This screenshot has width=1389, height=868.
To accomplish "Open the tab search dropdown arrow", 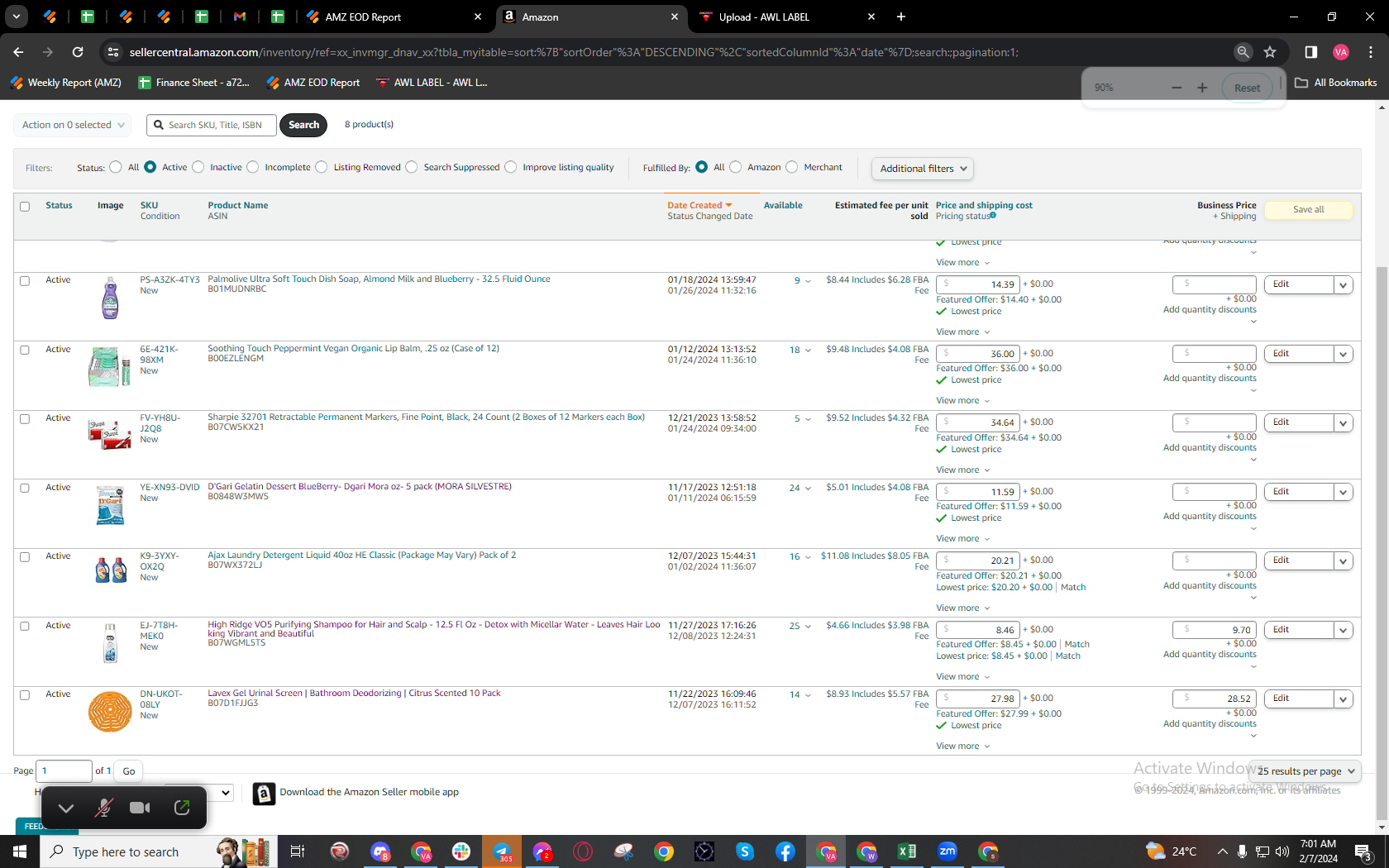I will pos(17,17).
